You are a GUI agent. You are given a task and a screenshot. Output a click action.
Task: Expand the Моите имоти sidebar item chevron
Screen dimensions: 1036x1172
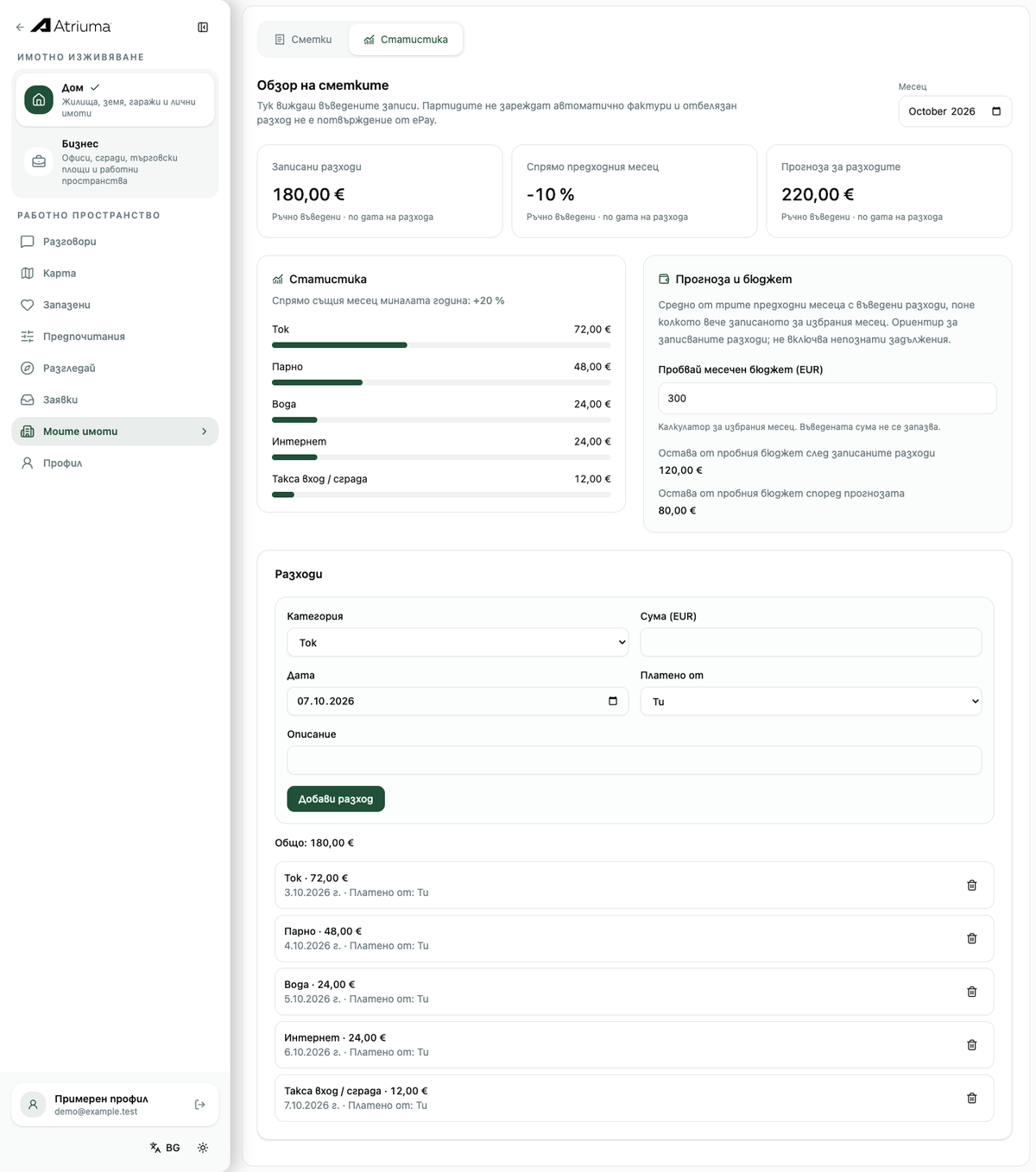[204, 432]
